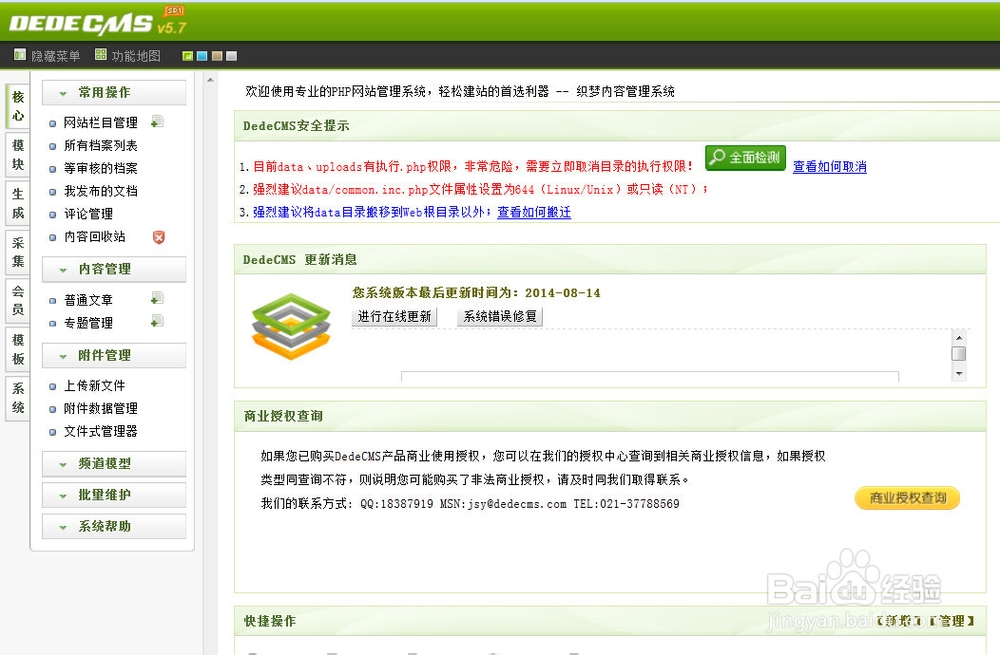Add new item beside 网站栏目管理

157,121
